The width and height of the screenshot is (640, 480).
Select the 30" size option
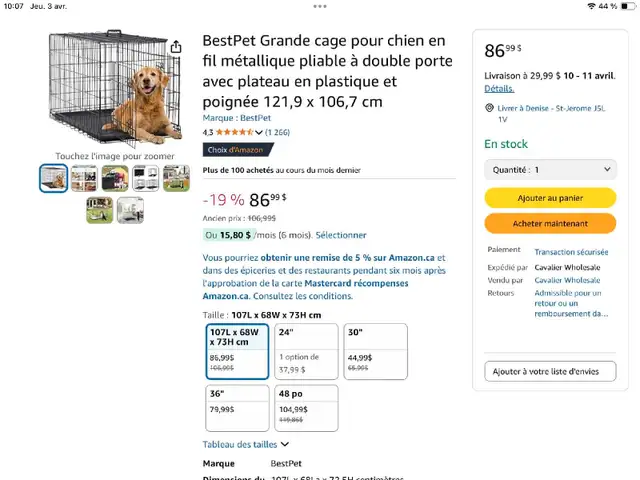point(376,351)
